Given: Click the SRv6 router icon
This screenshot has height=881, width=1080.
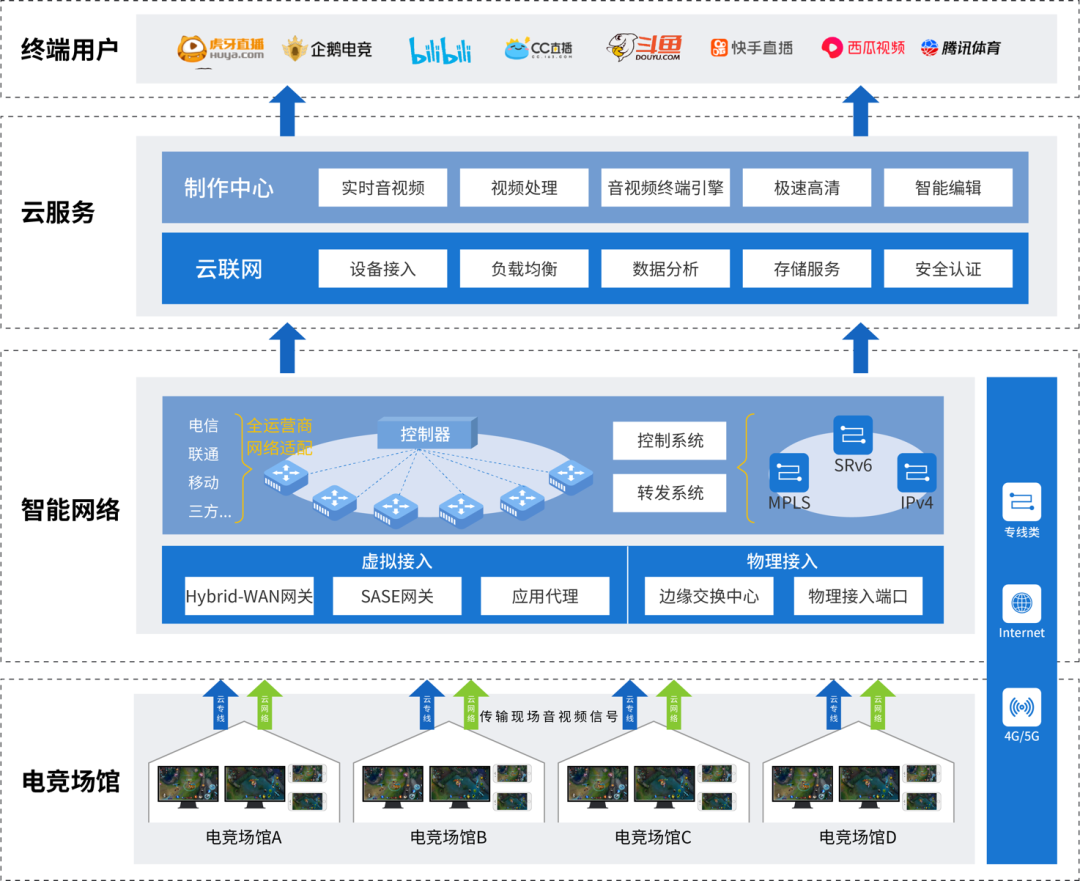Looking at the screenshot, I should click(853, 435).
